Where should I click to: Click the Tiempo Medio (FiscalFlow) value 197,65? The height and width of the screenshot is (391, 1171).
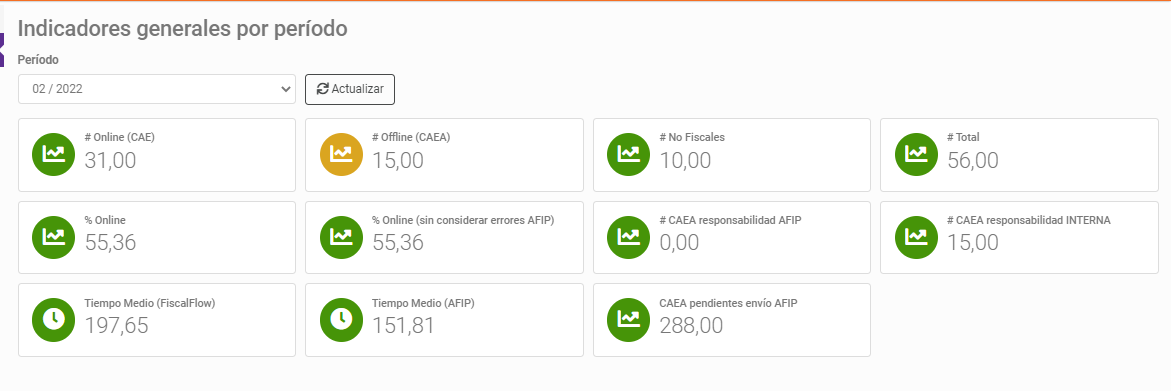(117, 325)
